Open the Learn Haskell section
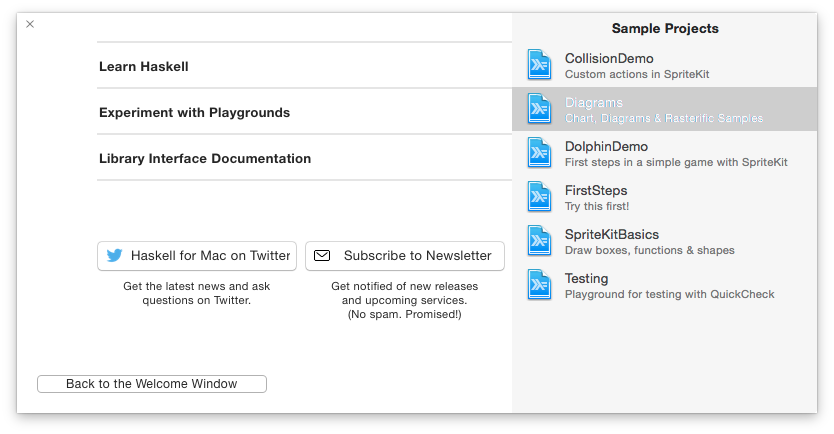Viewport: 834px width, 434px height. pyautogui.click(x=144, y=66)
